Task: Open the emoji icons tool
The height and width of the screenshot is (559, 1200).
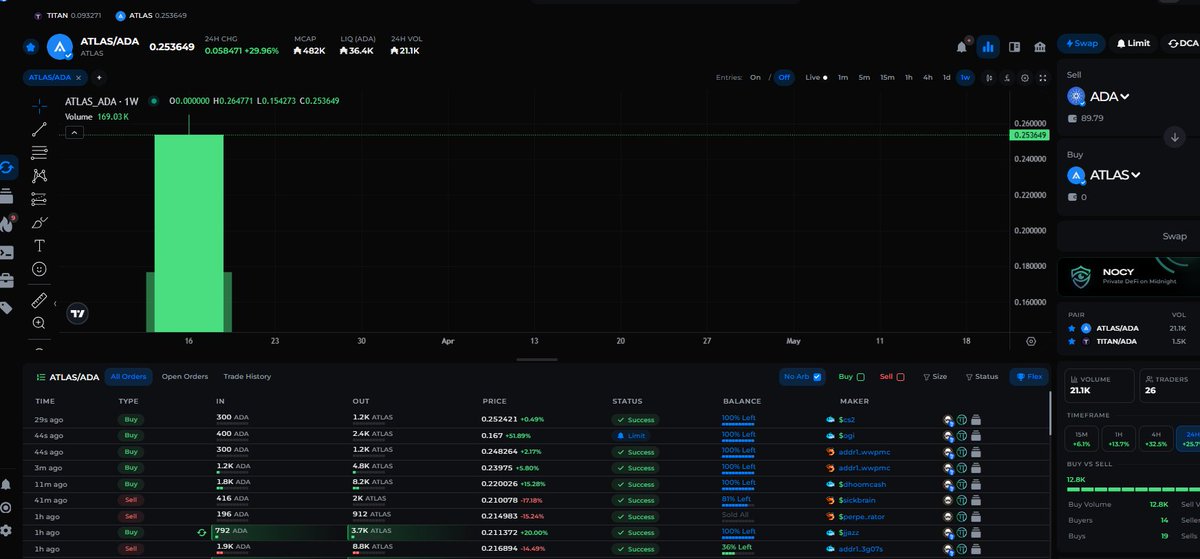Action: (x=39, y=269)
